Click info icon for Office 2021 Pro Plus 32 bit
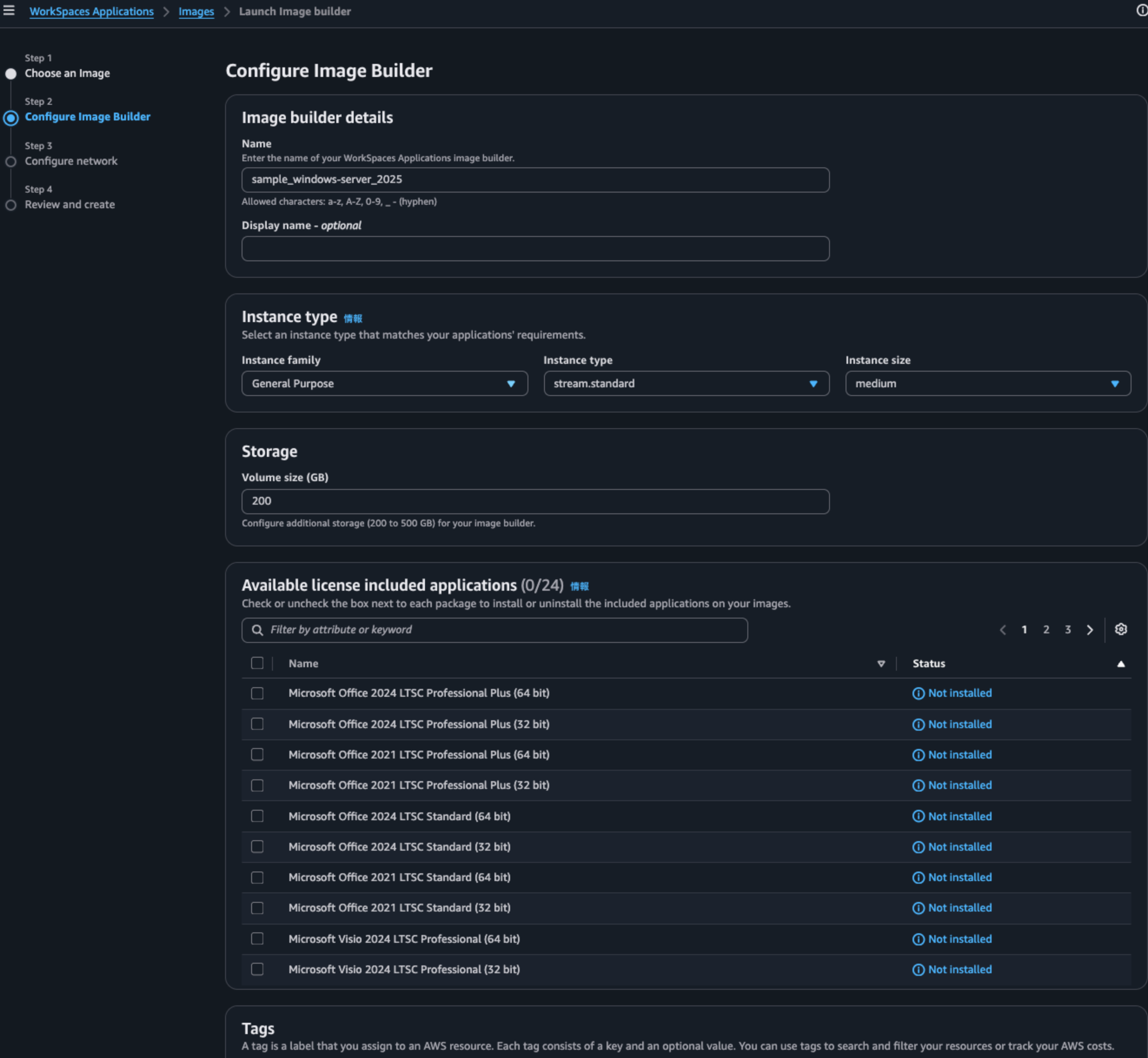This screenshot has width=1148, height=1058. pyautogui.click(x=918, y=785)
